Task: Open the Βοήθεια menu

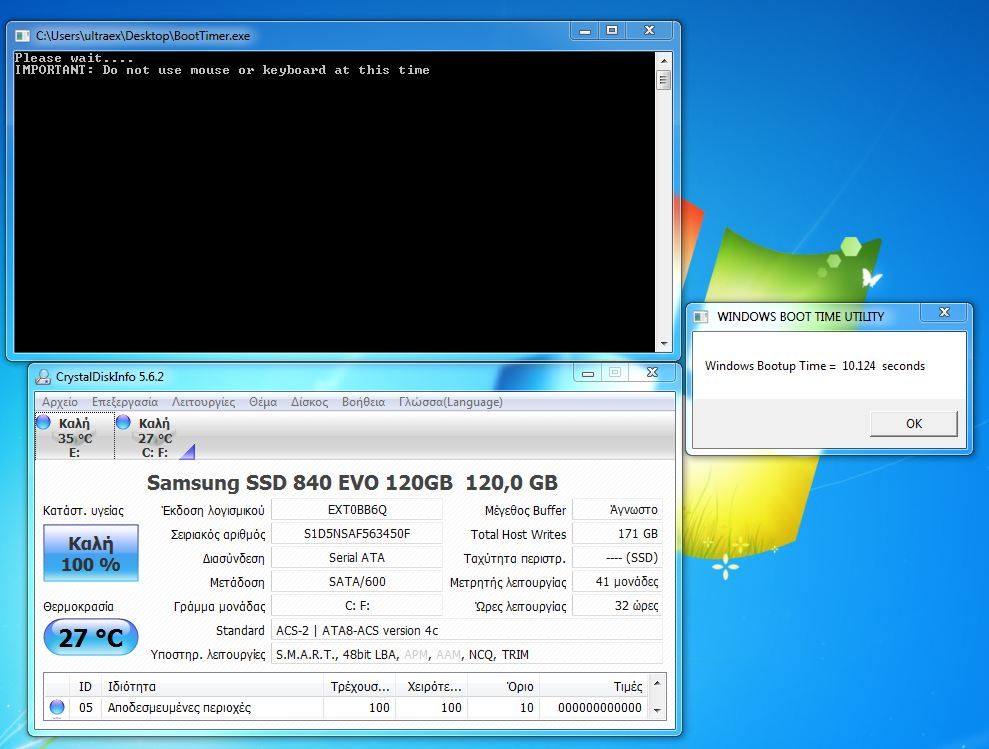Action: (x=363, y=402)
